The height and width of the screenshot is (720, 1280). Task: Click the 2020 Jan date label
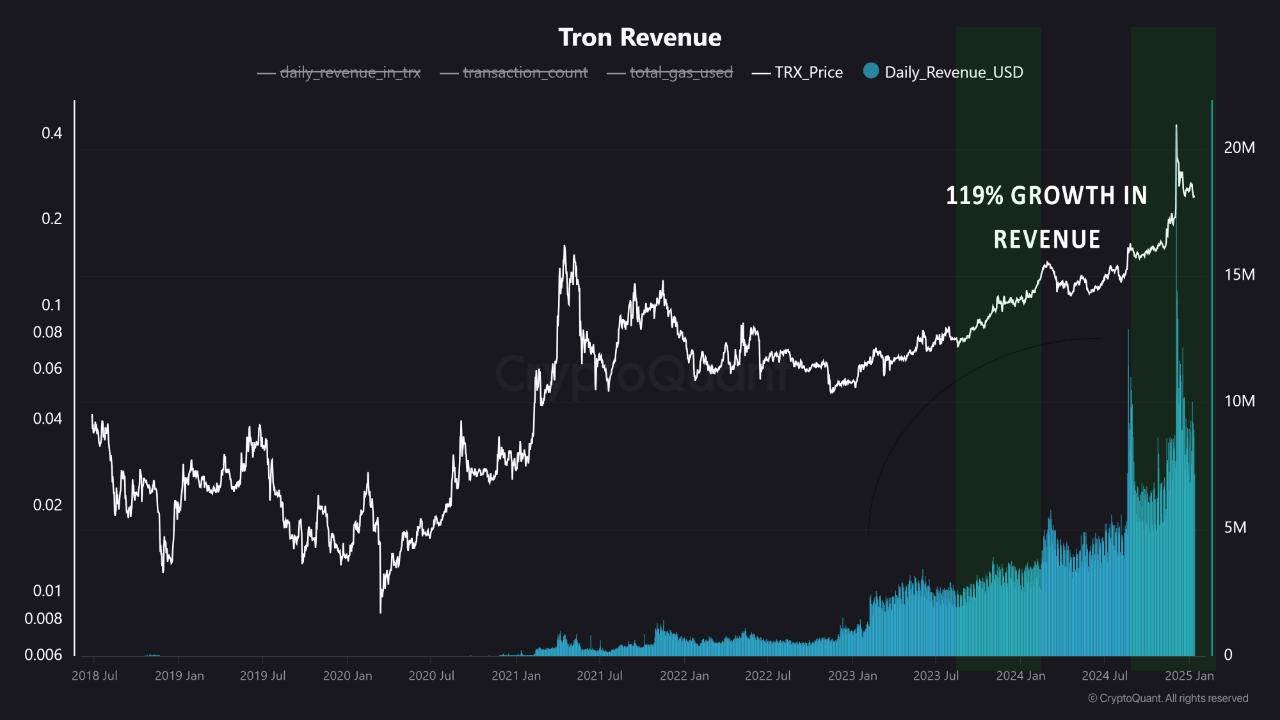(x=347, y=676)
